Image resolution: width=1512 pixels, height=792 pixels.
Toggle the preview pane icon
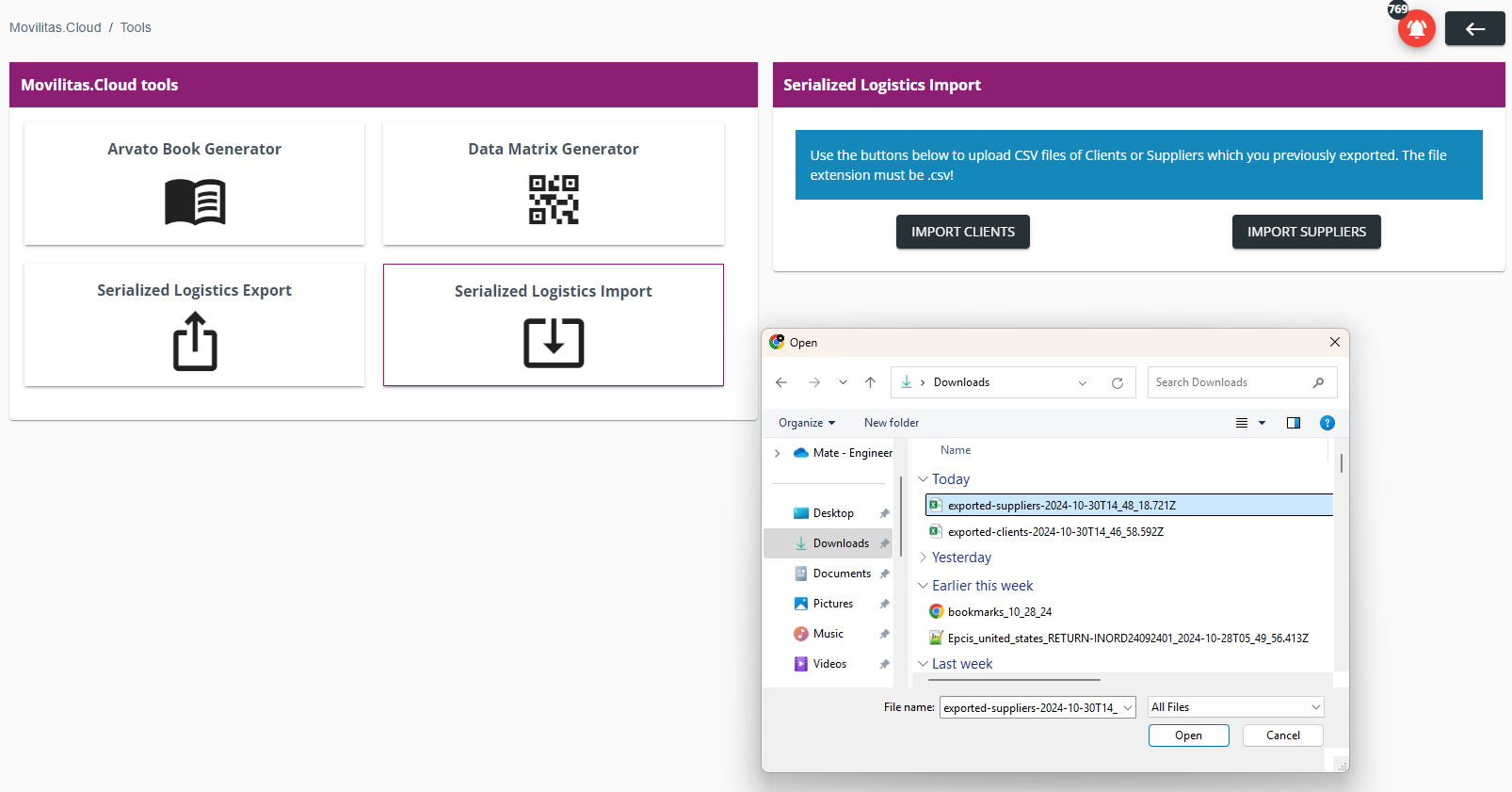(x=1294, y=423)
